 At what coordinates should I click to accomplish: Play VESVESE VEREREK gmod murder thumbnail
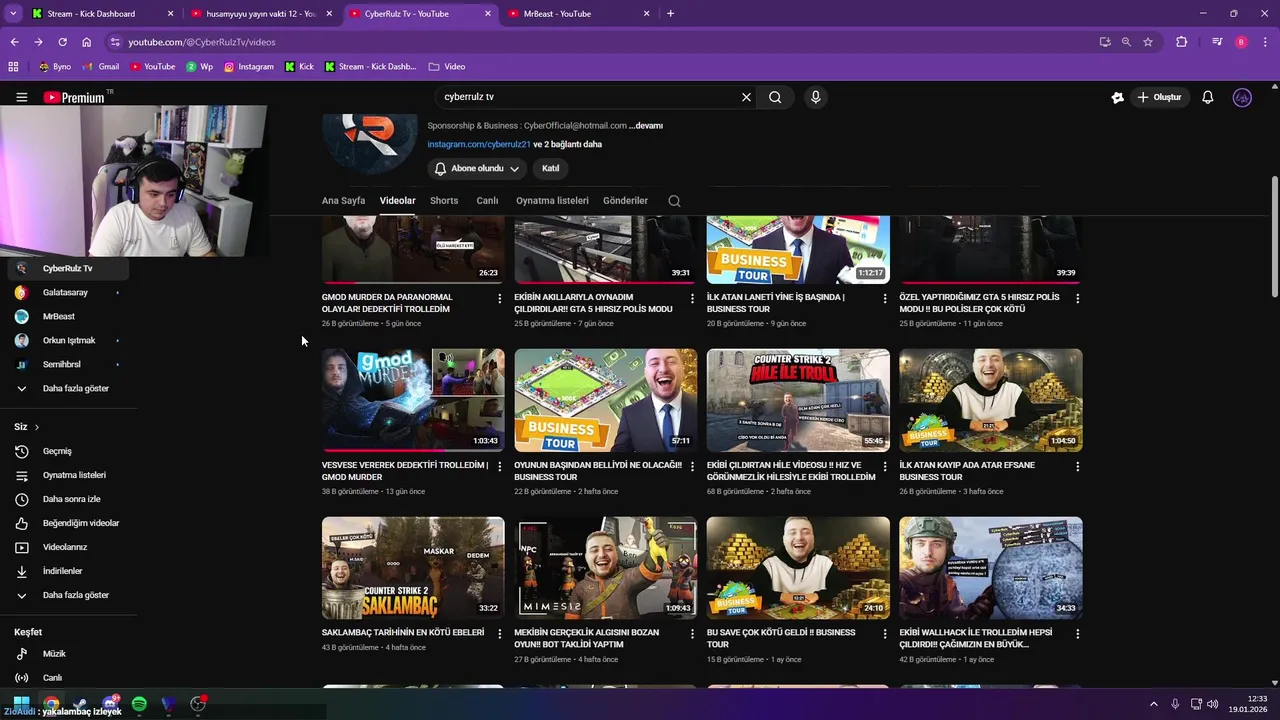pyautogui.click(x=413, y=400)
